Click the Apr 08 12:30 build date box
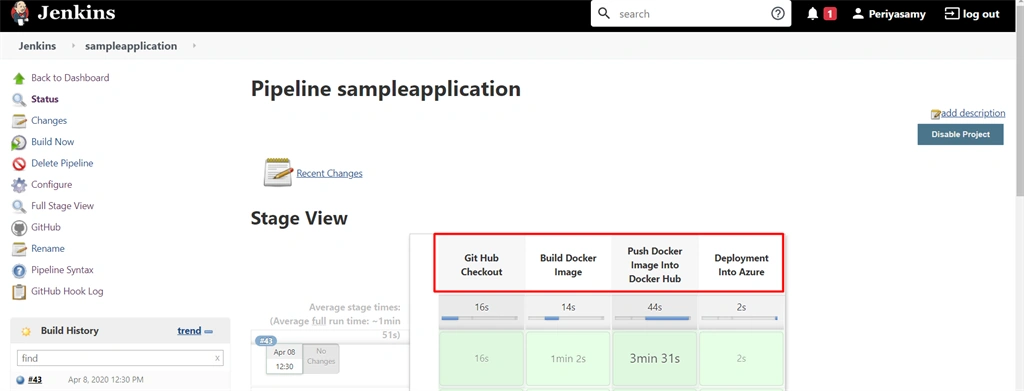1024x391 pixels. pyautogui.click(x=284, y=359)
